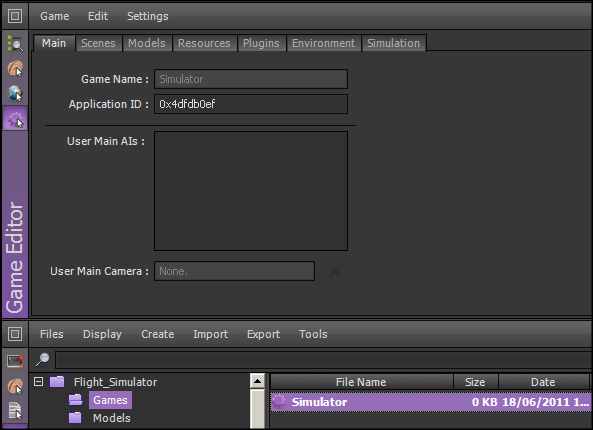This screenshot has height=430, width=593.
Task: Switch to the Main tab
Action: [x=54, y=43]
